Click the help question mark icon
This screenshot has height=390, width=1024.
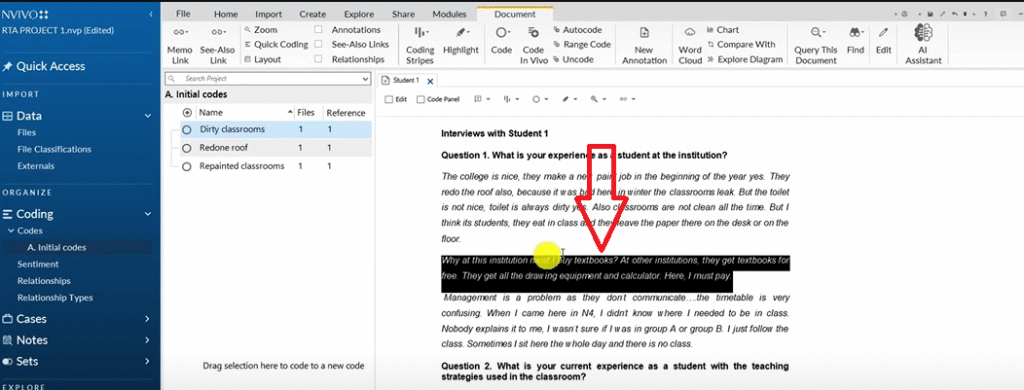pos(985,14)
